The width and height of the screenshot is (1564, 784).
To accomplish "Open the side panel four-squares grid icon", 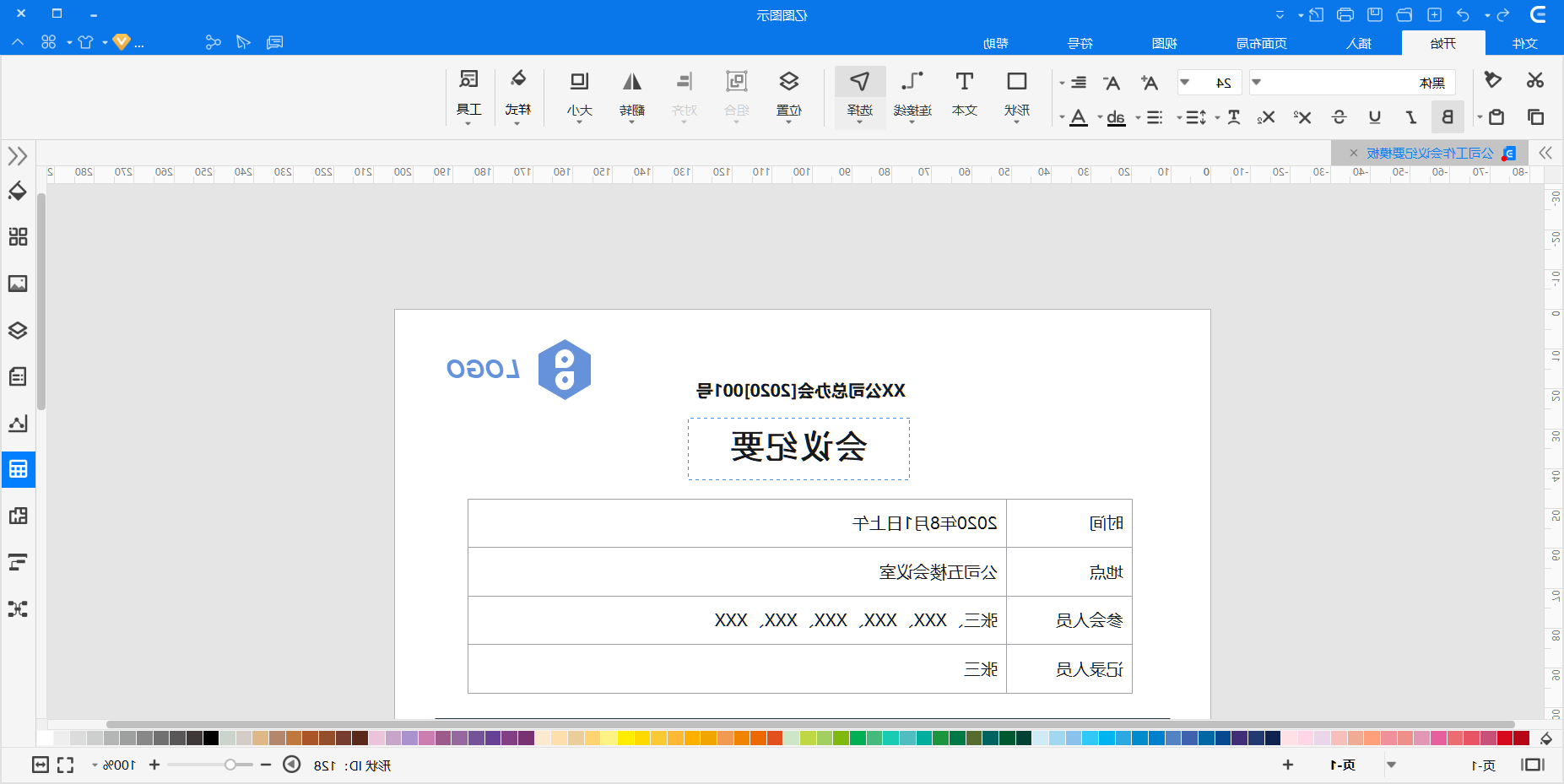I will pyautogui.click(x=18, y=236).
